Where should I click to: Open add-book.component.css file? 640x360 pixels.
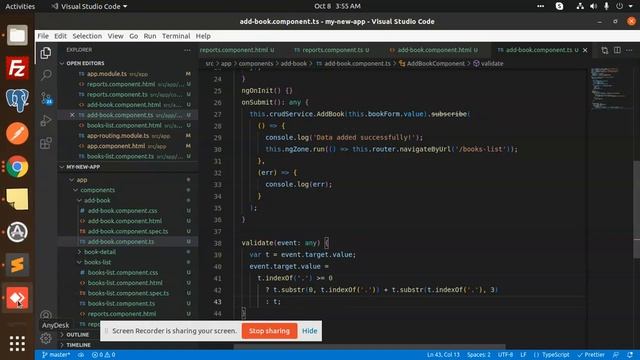pos(122,211)
